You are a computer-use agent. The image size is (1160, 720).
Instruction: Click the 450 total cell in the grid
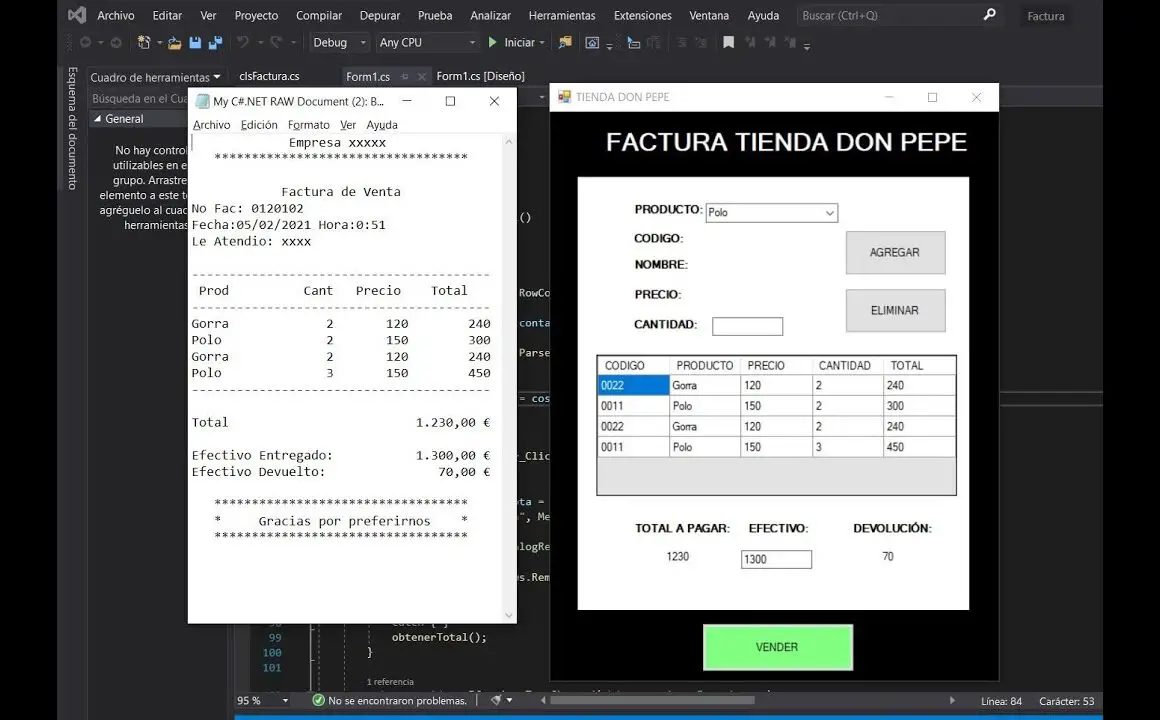[x=919, y=447]
